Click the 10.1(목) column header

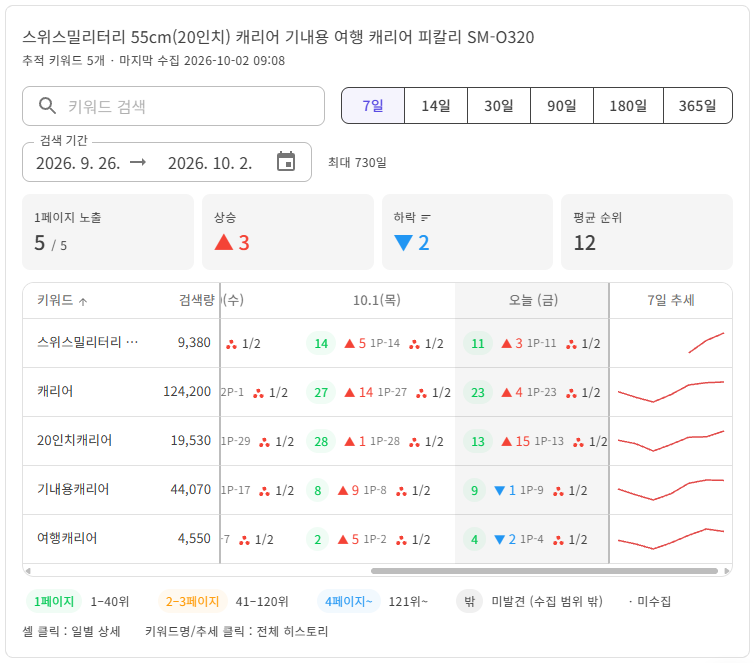(x=377, y=300)
